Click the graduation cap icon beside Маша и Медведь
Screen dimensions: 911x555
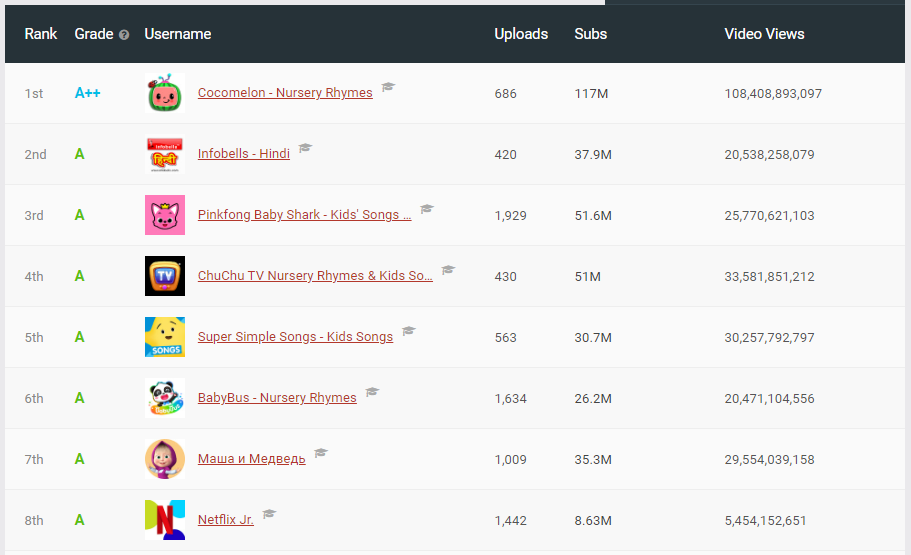(x=321, y=453)
